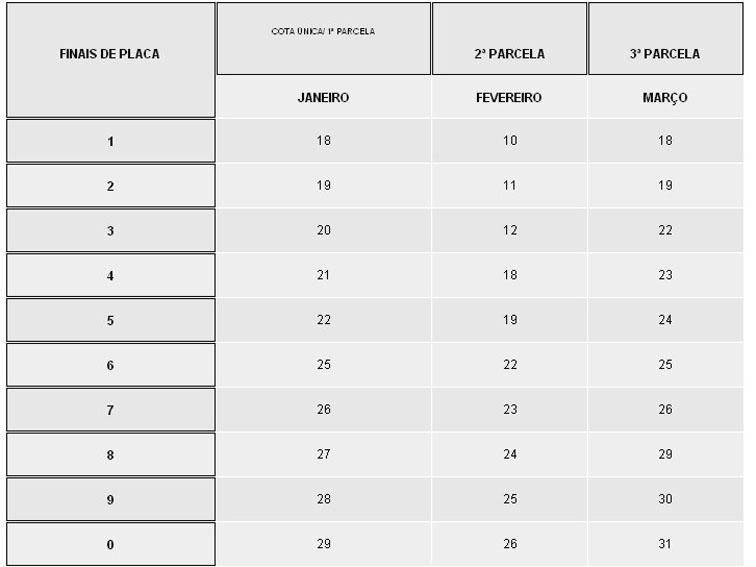Select plate ending 3 row header
Viewport: 756px width, 567px height.
click(110, 231)
